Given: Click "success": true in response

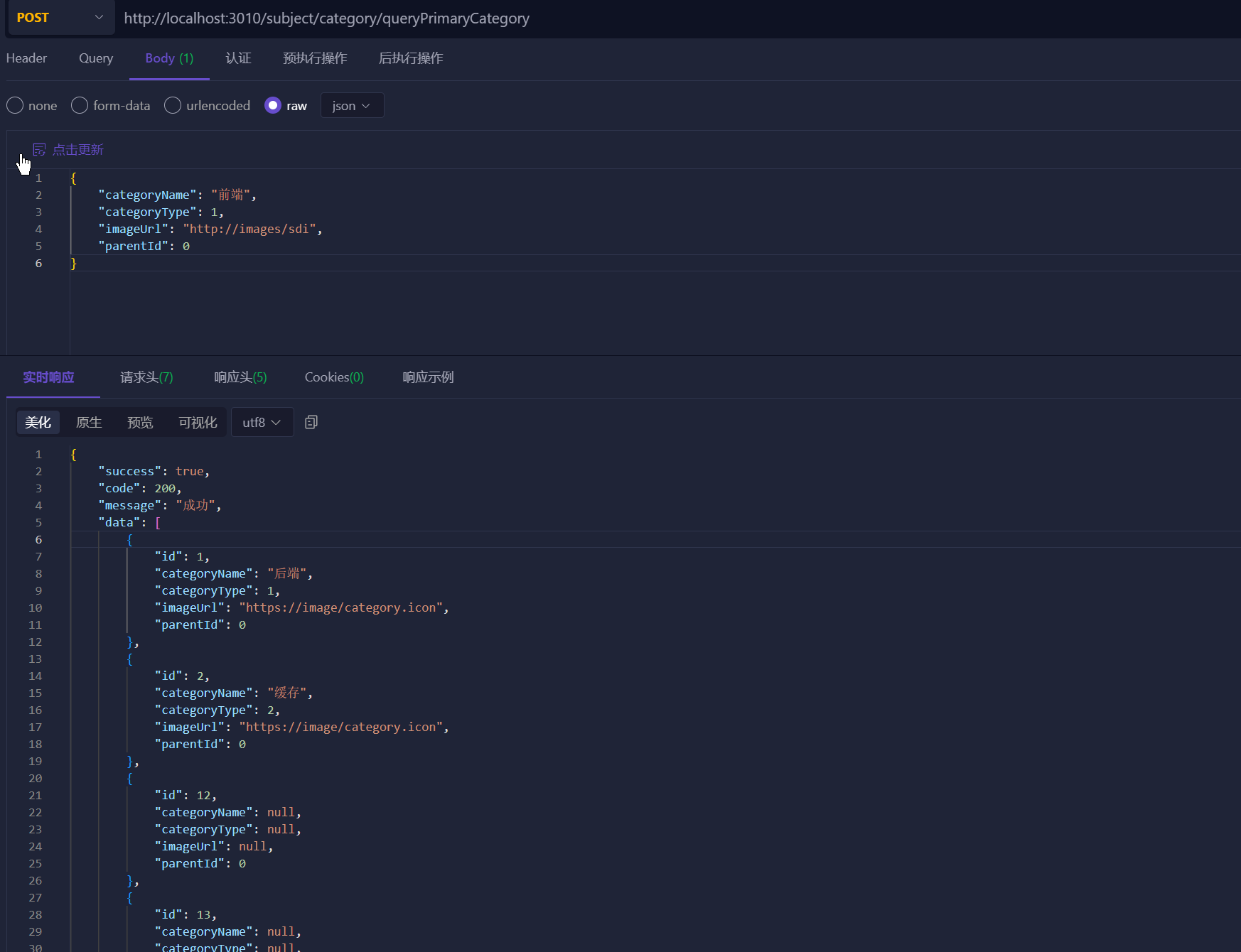Looking at the screenshot, I should click(x=154, y=471).
